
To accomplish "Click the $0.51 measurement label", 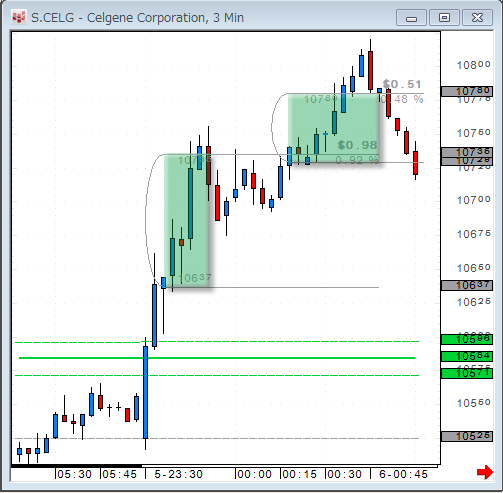I will [402, 84].
